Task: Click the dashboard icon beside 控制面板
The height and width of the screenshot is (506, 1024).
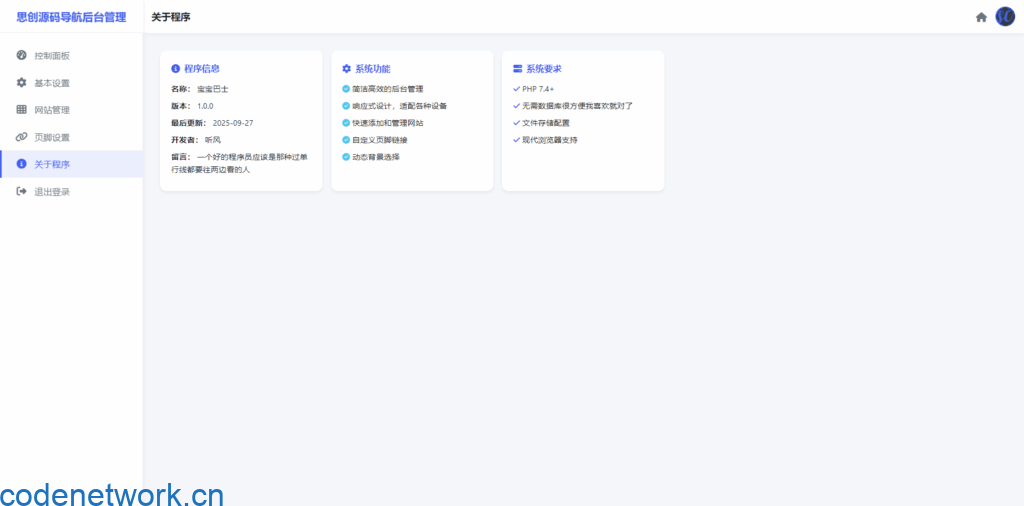Action: point(22,56)
